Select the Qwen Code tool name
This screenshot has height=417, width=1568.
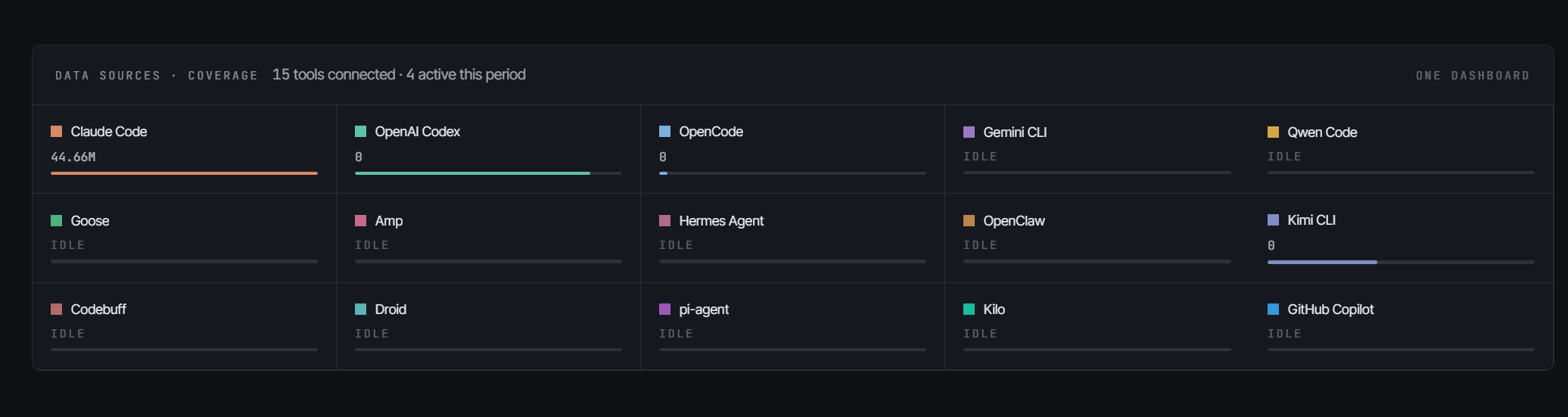1322,132
